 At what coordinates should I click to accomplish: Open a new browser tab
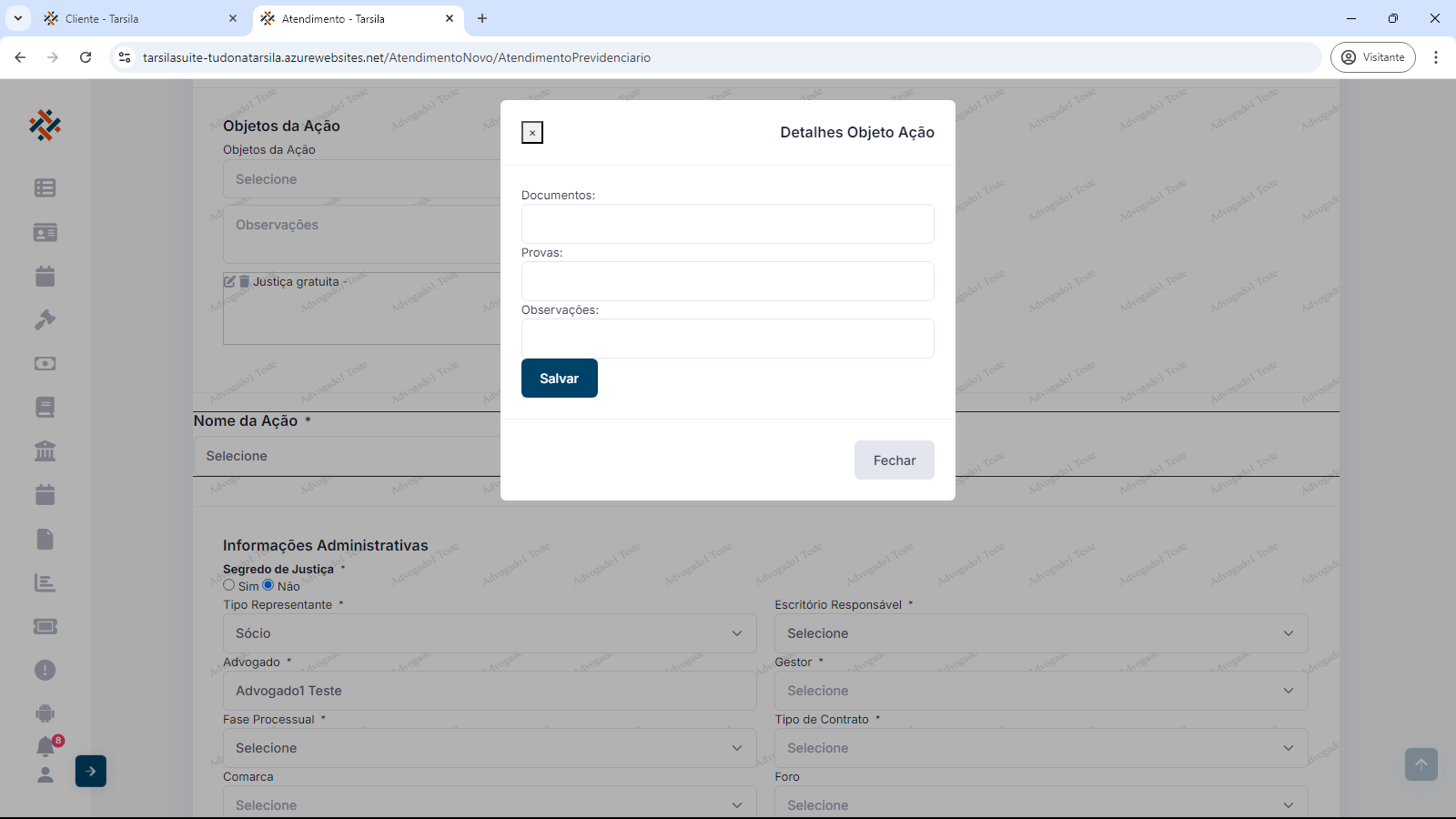pos(482,18)
